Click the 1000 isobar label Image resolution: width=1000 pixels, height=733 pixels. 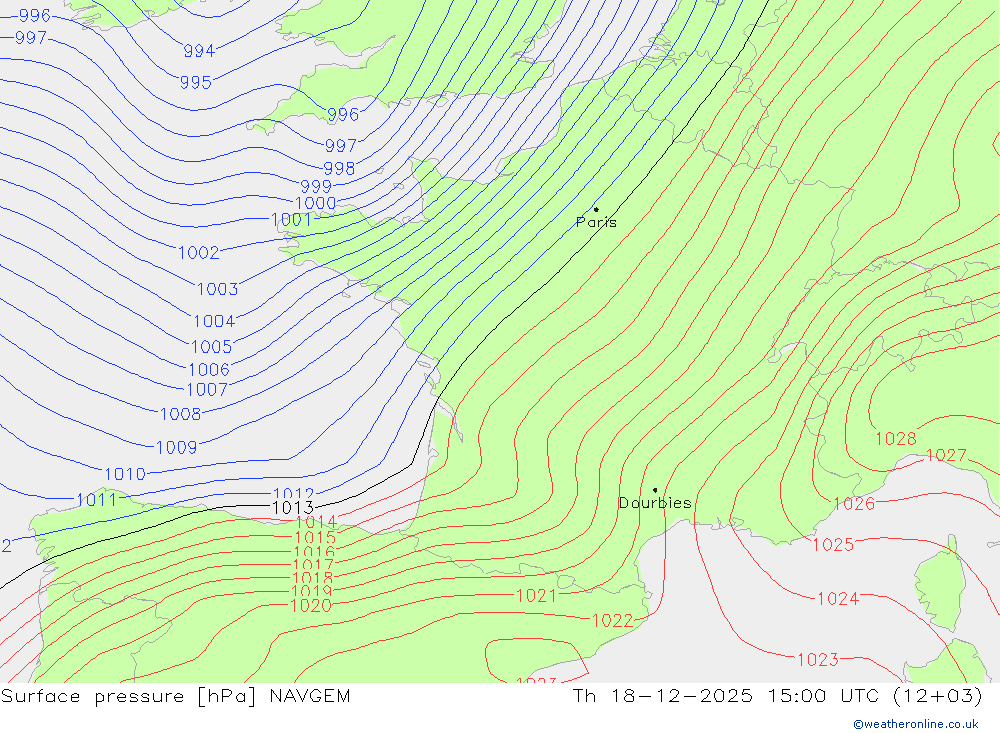pos(316,204)
